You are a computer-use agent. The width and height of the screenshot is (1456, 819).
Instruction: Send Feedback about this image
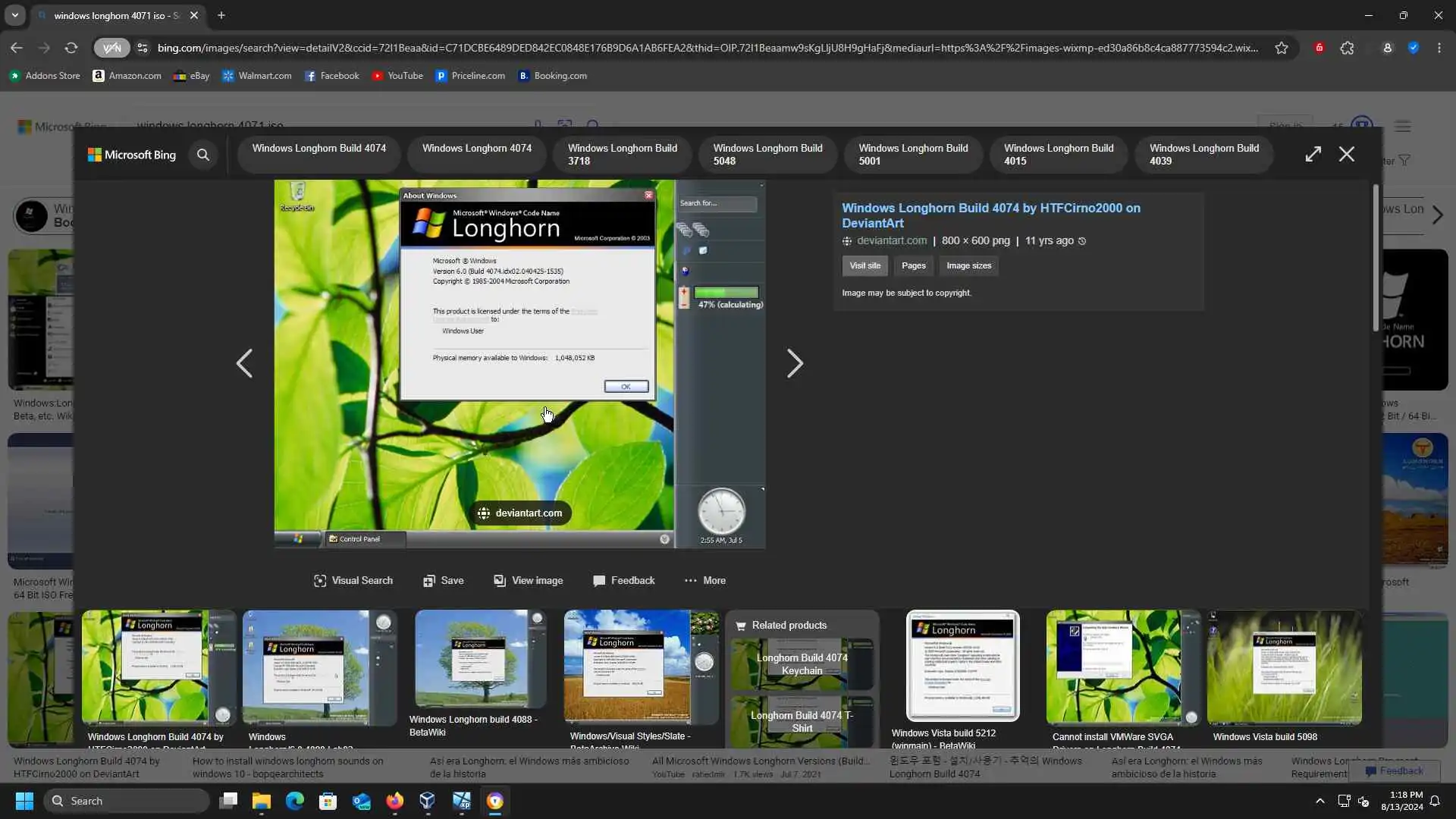(623, 580)
